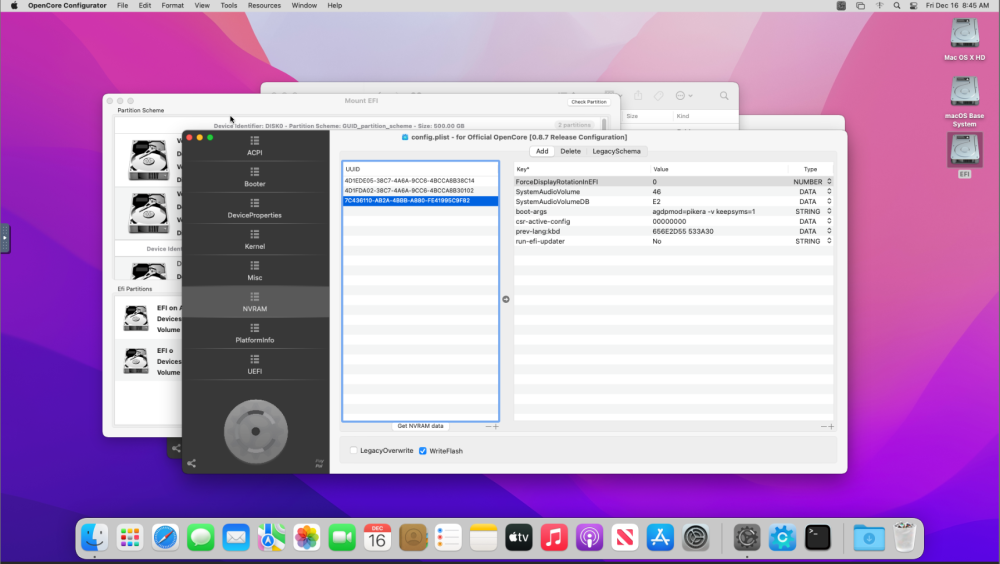
Task: Open Terminal from the Dock
Action: (x=818, y=538)
